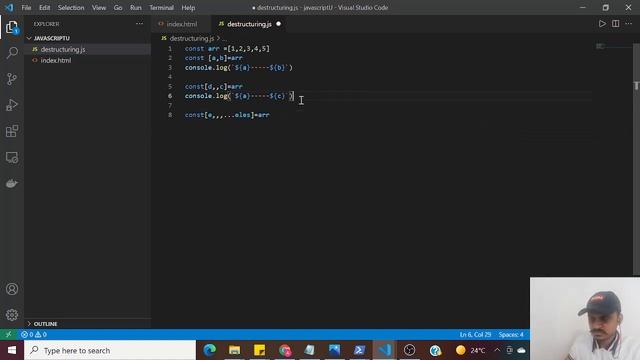Click line number 7 in gutter
The image size is (640, 360).
(170, 106)
